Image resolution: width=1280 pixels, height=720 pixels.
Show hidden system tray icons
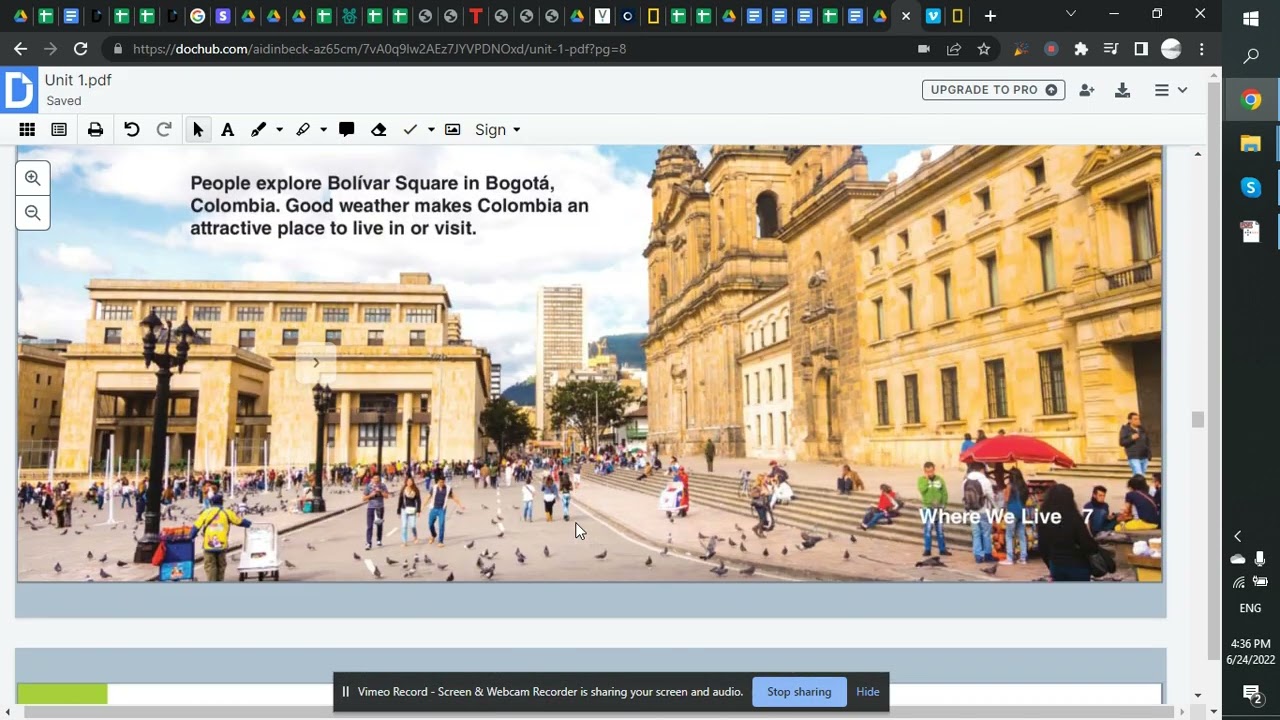1237,536
